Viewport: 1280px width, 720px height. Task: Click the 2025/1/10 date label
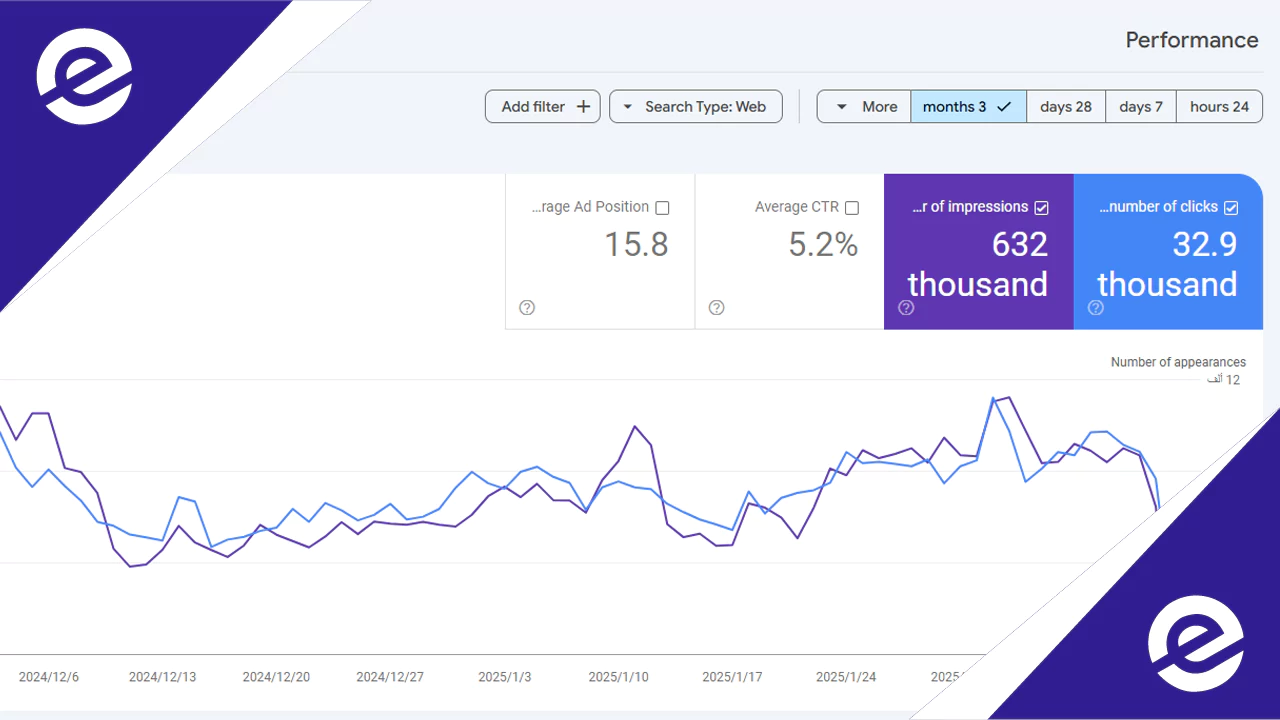point(618,677)
